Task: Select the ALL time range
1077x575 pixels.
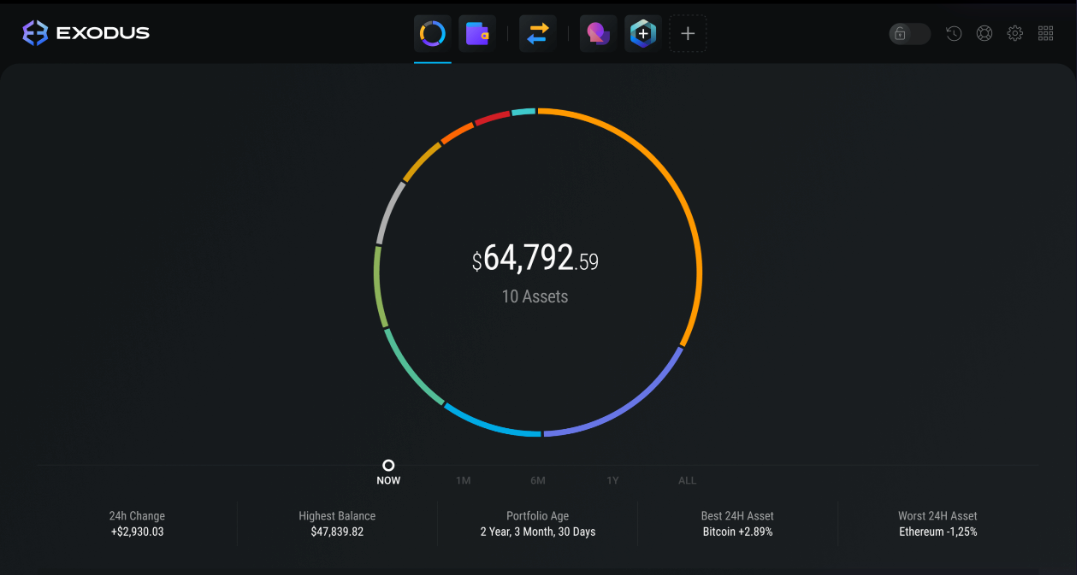Action: tap(687, 480)
